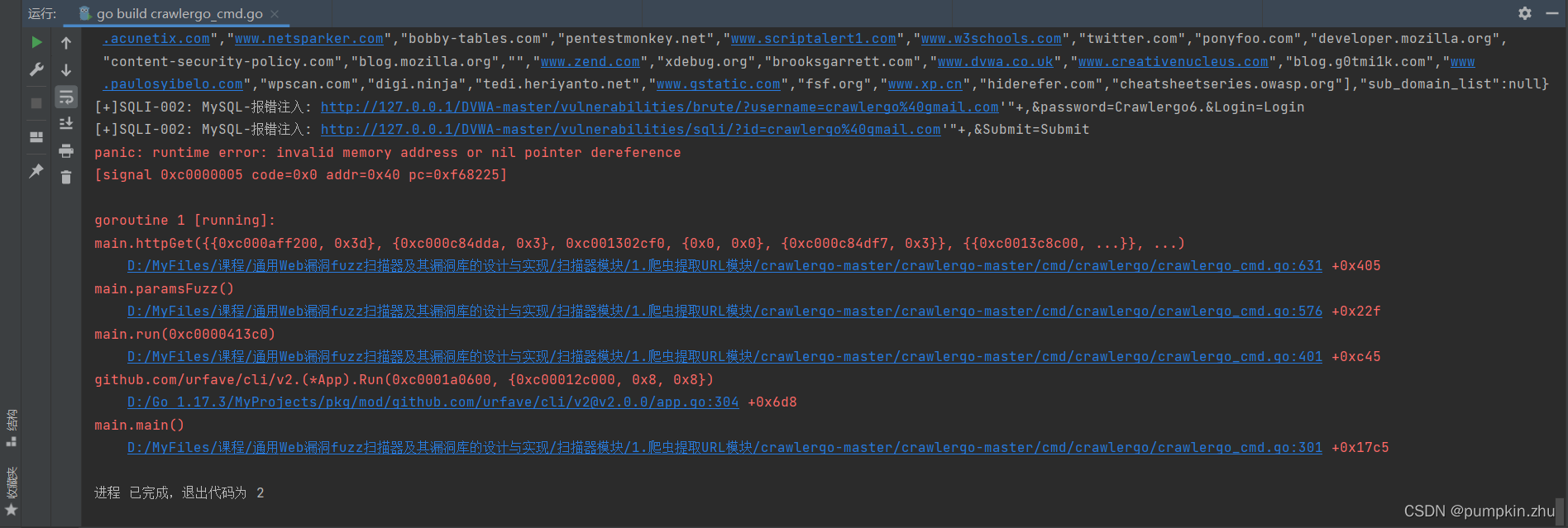Click the gray stop process square

coord(36,103)
